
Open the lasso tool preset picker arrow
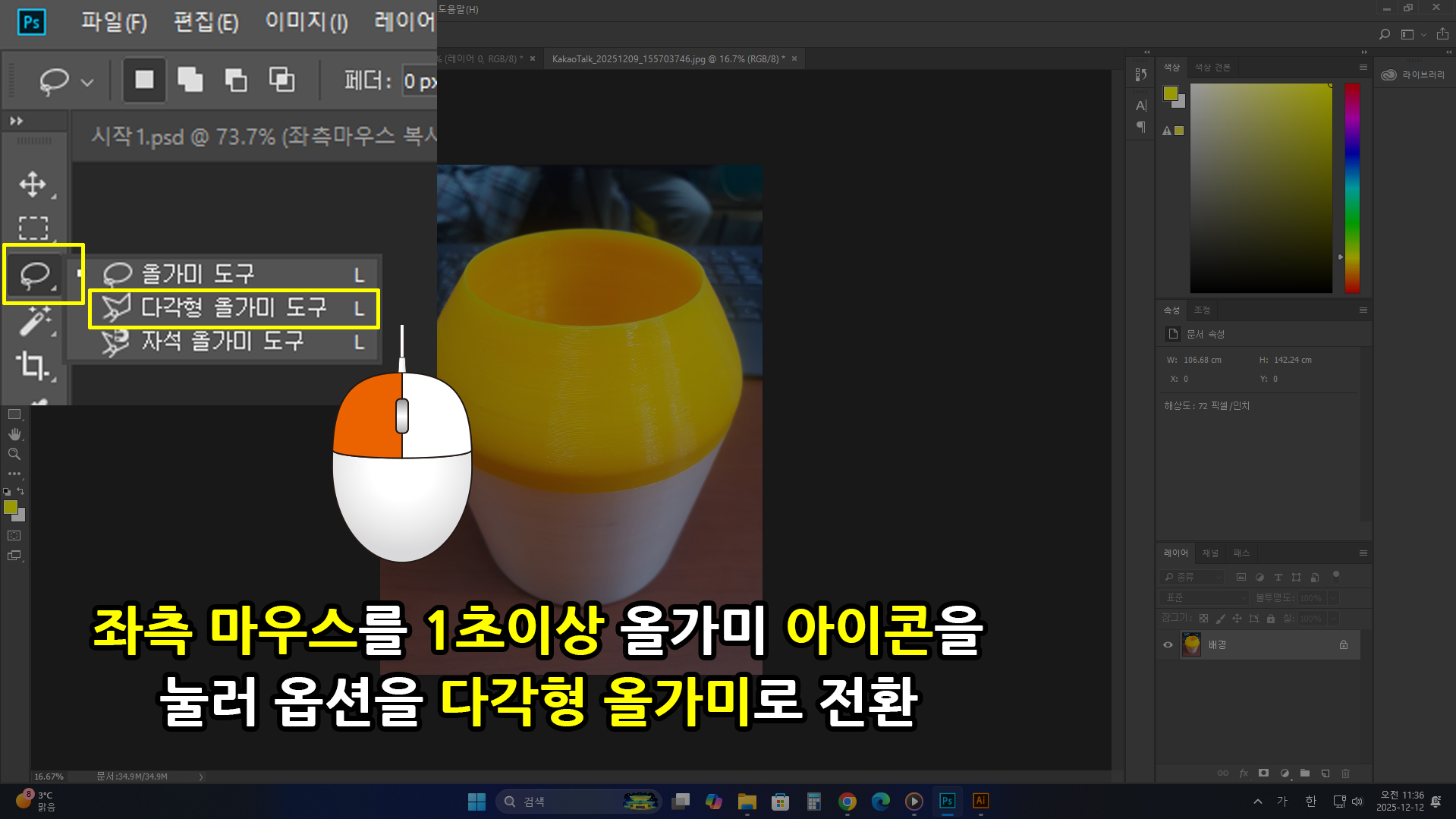point(87,82)
